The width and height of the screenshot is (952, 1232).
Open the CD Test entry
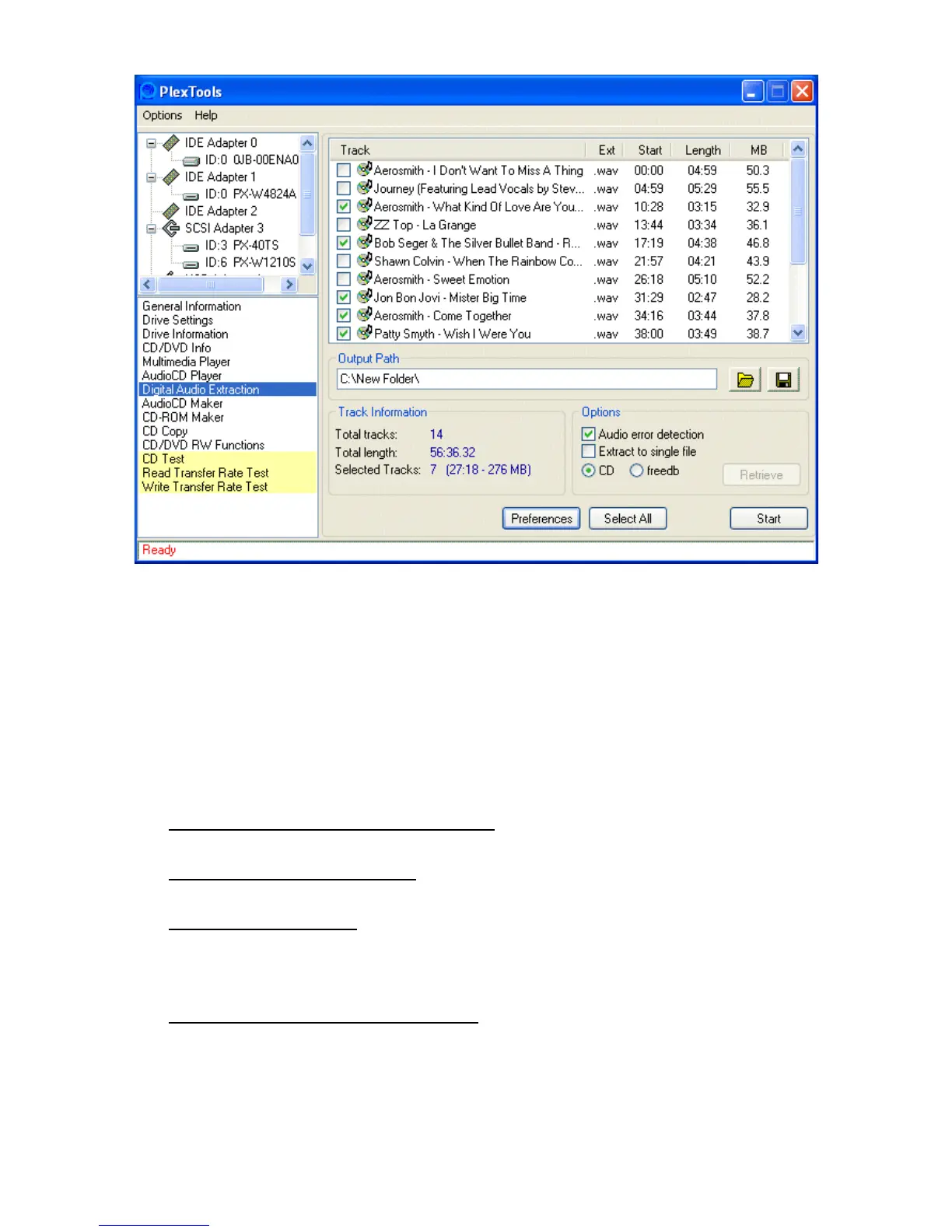pyautogui.click(x=163, y=459)
